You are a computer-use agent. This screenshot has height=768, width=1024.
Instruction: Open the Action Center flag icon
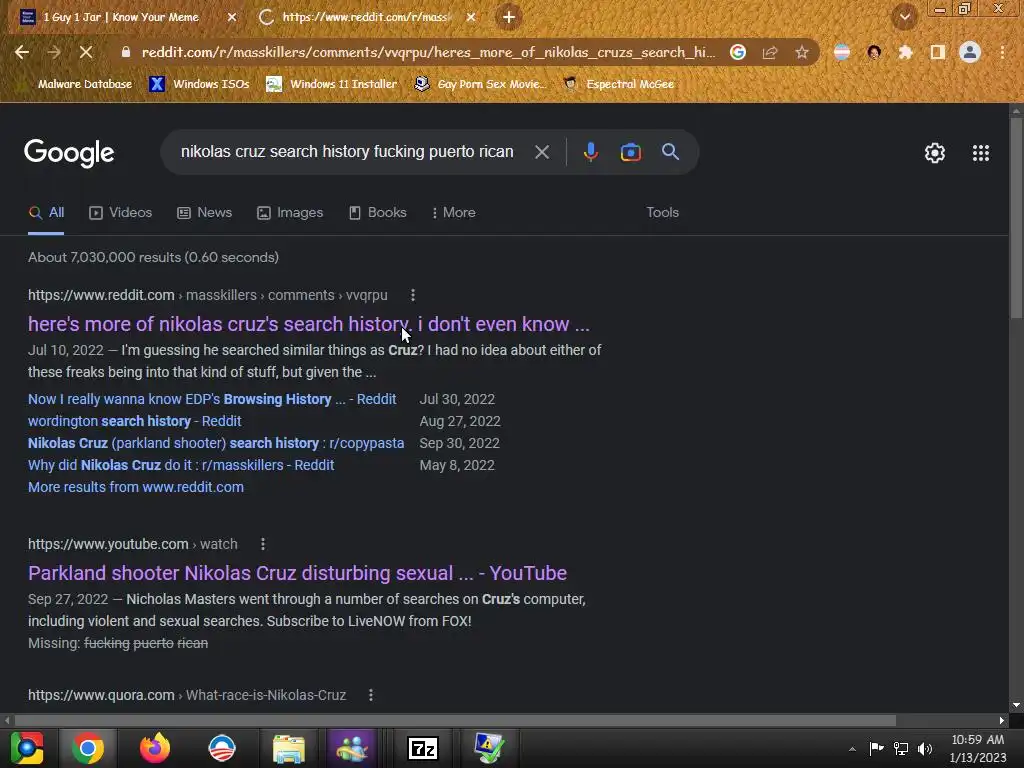click(876, 748)
